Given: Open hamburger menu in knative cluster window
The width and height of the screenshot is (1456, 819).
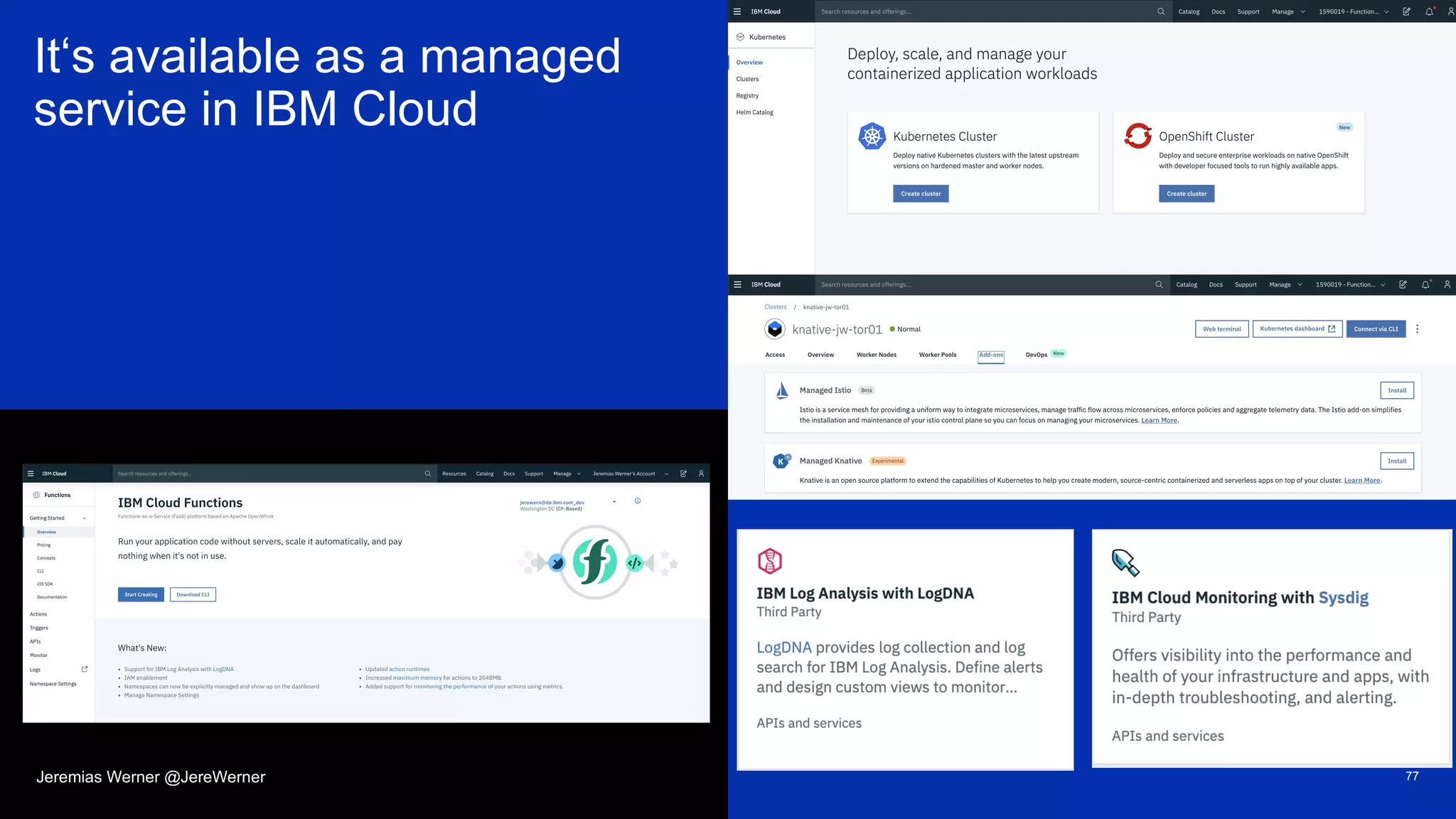Looking at the screenshot, I should click(737, 284).
